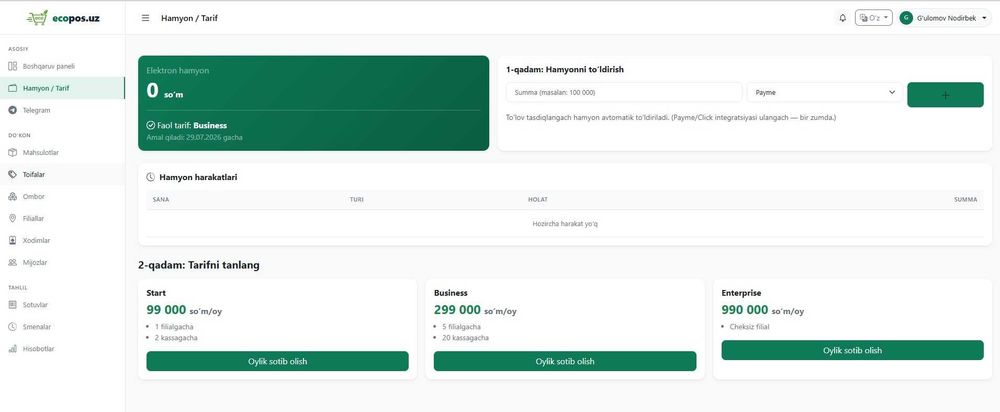1000x412 pixels.
Task: Click the hamburger menu icon
Action: point(145,18)
